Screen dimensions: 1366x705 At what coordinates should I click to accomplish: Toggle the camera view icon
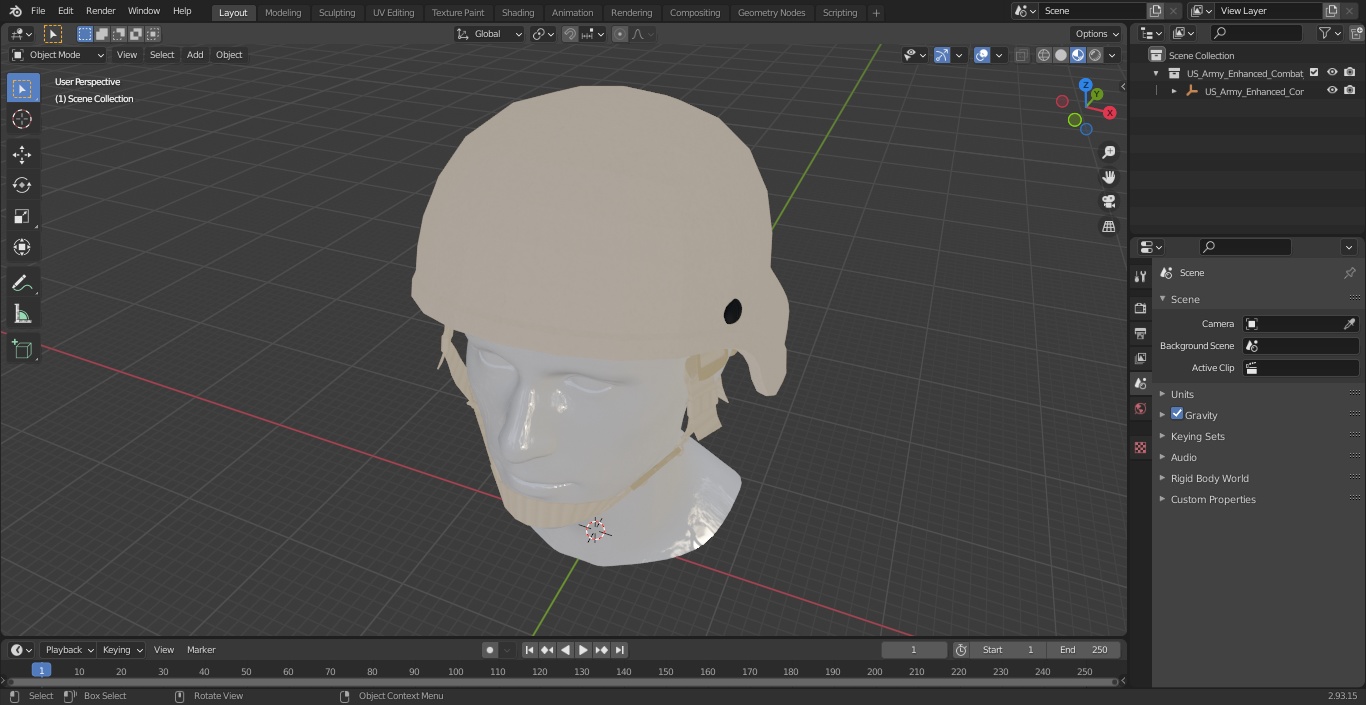1108,202
